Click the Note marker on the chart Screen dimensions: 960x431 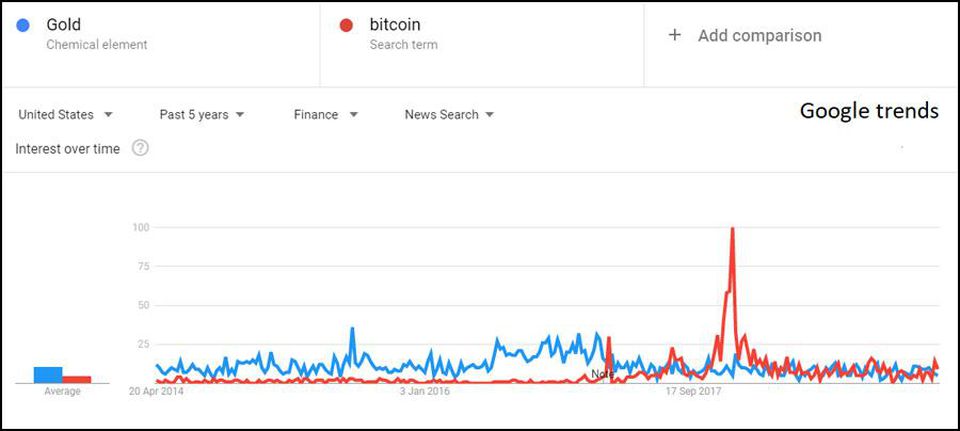click(602, 374)
